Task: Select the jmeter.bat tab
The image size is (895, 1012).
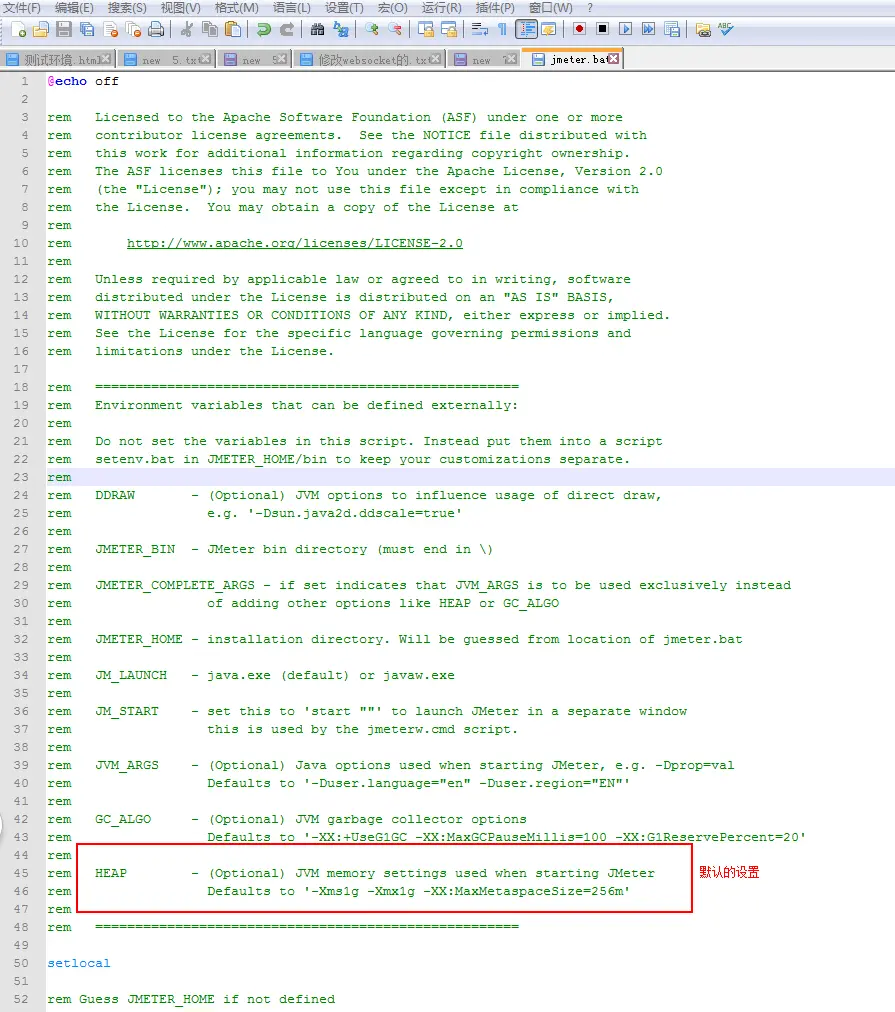Action: click(572, 59)
